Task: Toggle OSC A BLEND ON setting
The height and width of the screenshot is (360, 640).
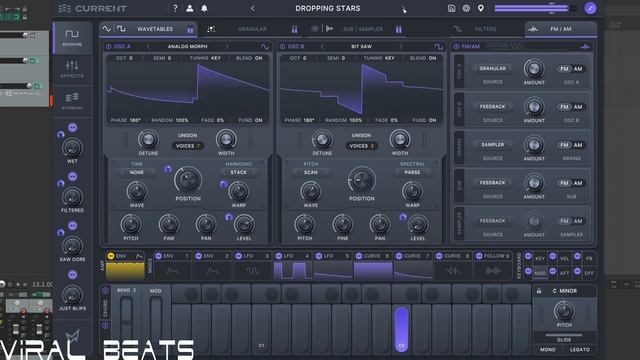Action: tap(249, 58)
